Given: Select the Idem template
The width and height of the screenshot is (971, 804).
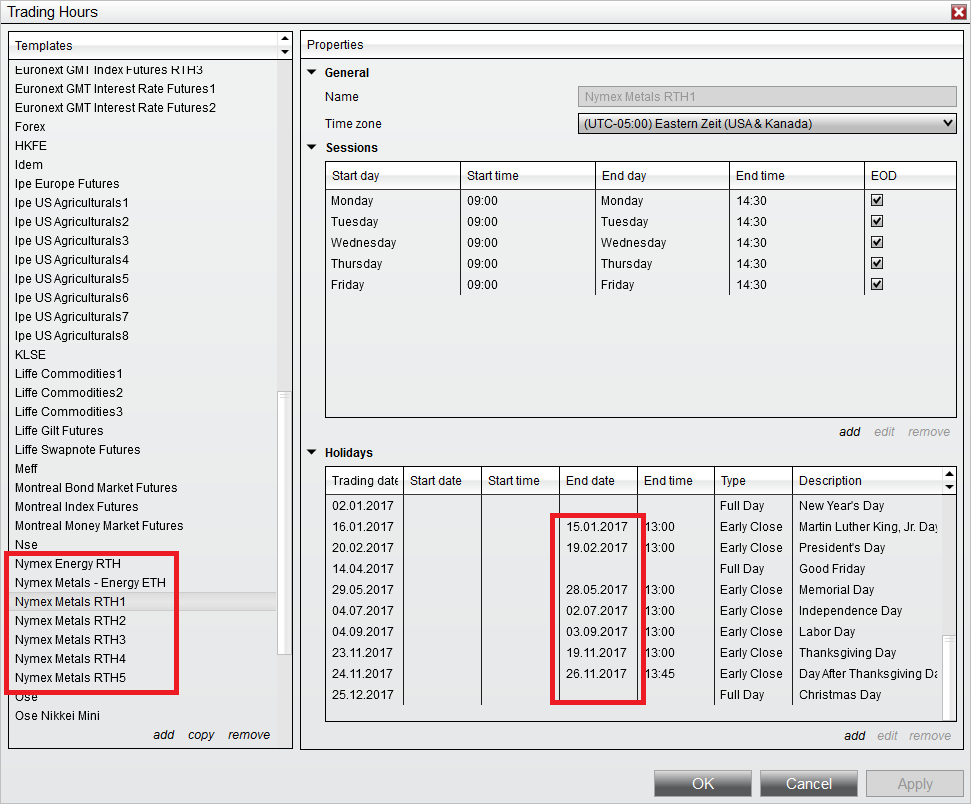Looking at the screenshot, I should click(29, 165).
